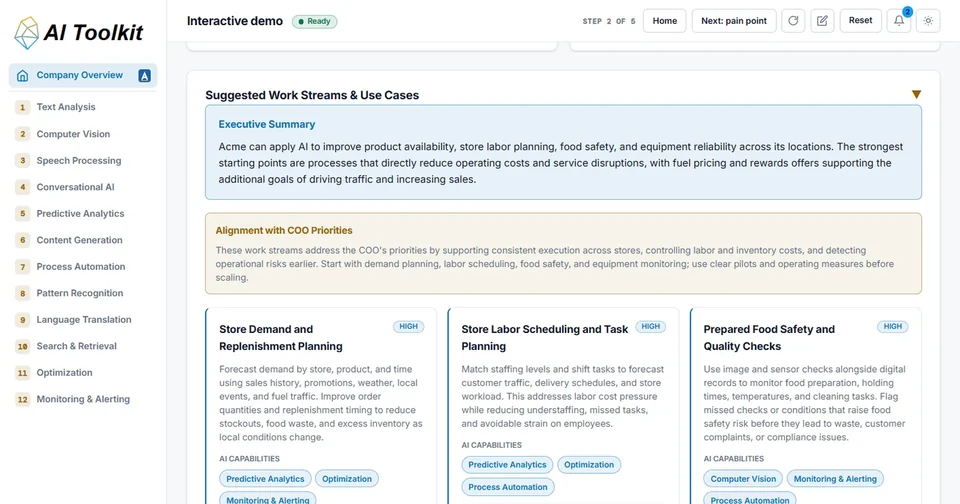
Task: Click the Suggested Work Streams & Use Cases heading
Action: click(312, 95)
